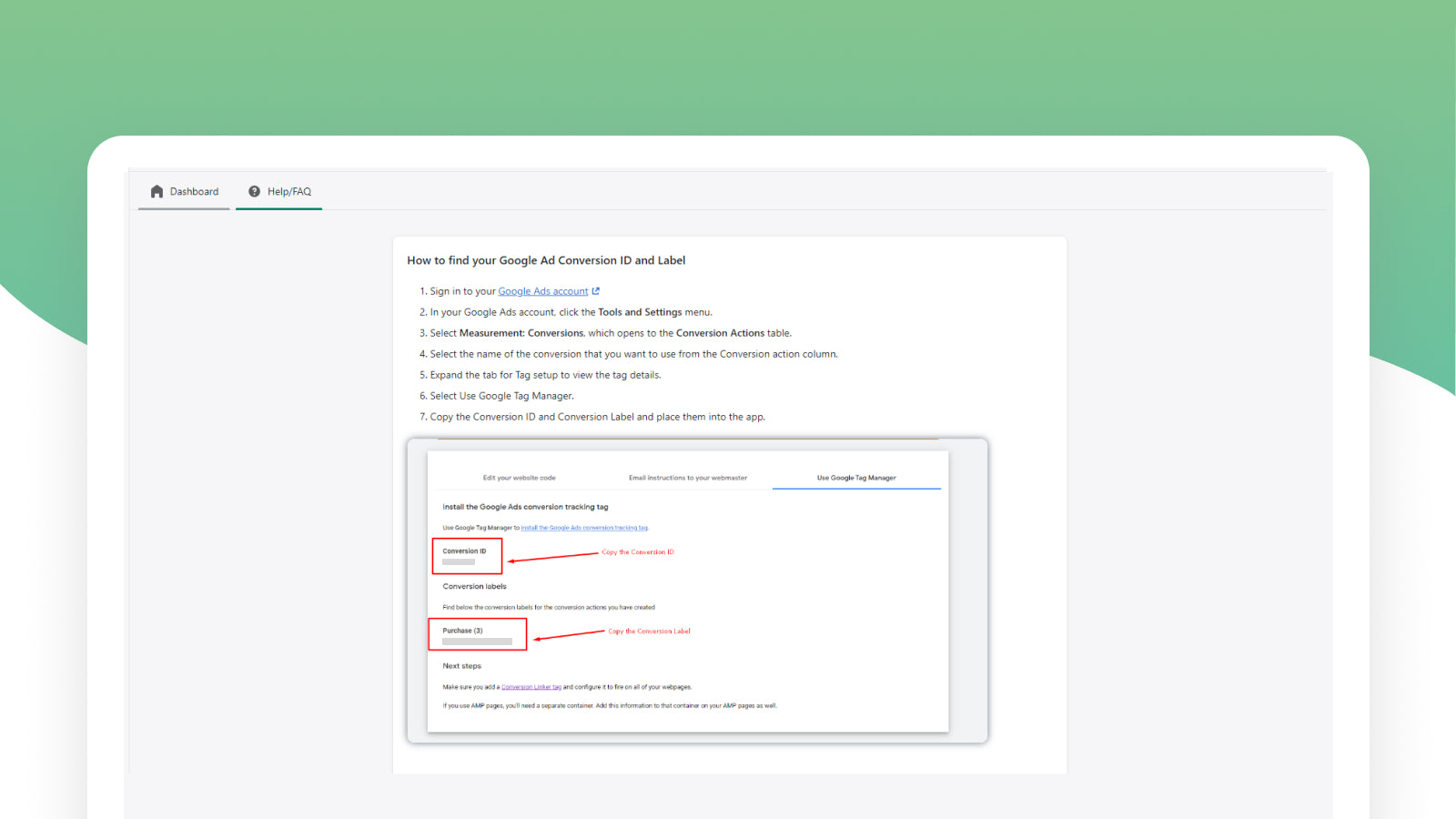Open the Dashboard tab

(184, 191)
